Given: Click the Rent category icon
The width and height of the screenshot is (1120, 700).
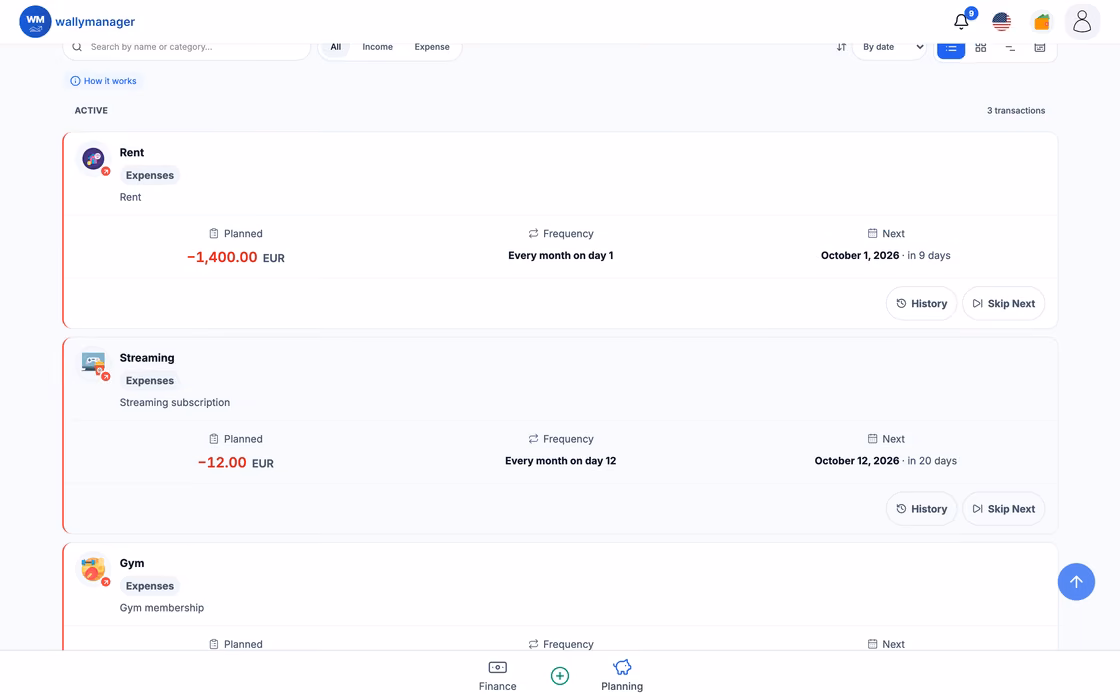Looking at the screenshot, I should [94, 159].
